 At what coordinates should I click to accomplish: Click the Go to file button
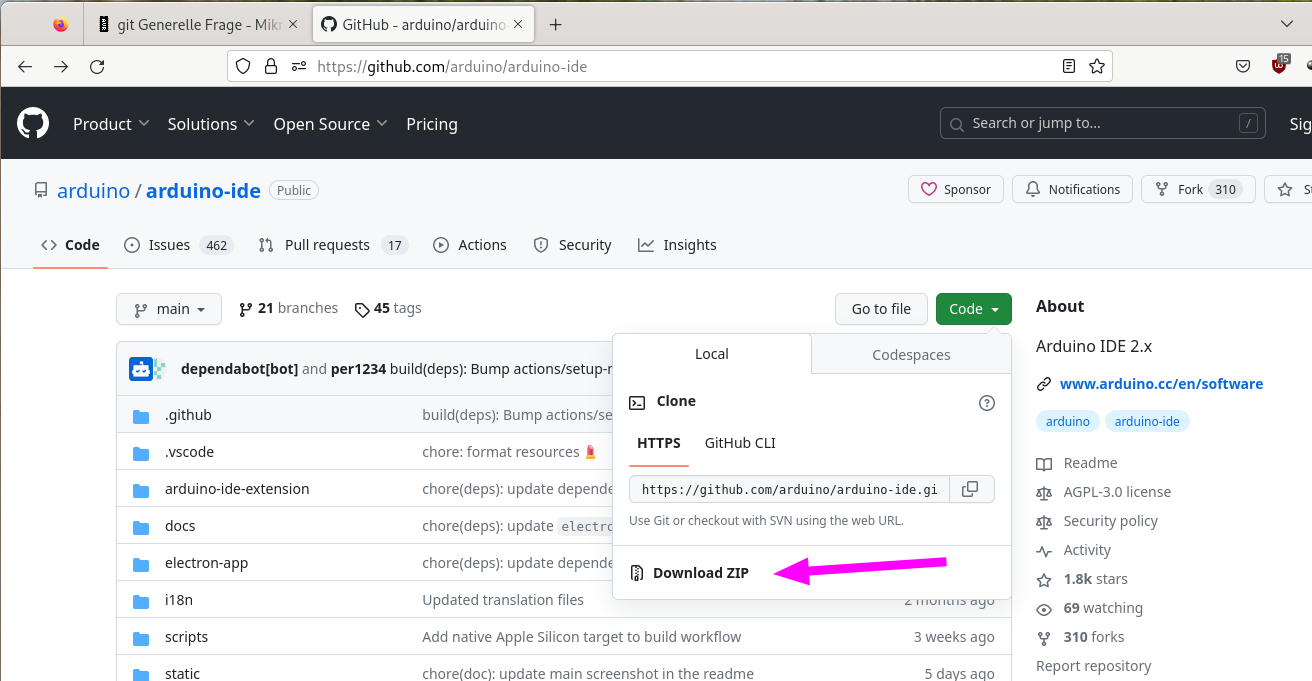[881, 309]
